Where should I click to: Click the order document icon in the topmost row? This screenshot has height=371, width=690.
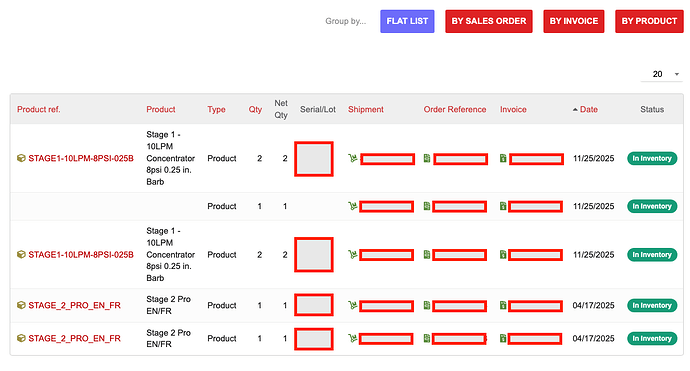tap(427, 158)
